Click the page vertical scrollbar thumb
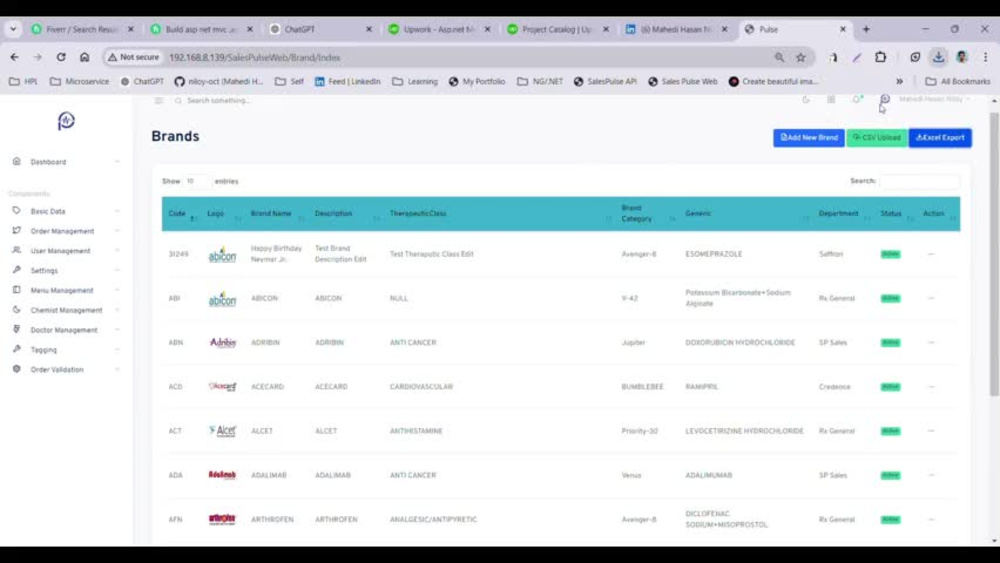This screenshot has width=1000, height=563. 994,255
